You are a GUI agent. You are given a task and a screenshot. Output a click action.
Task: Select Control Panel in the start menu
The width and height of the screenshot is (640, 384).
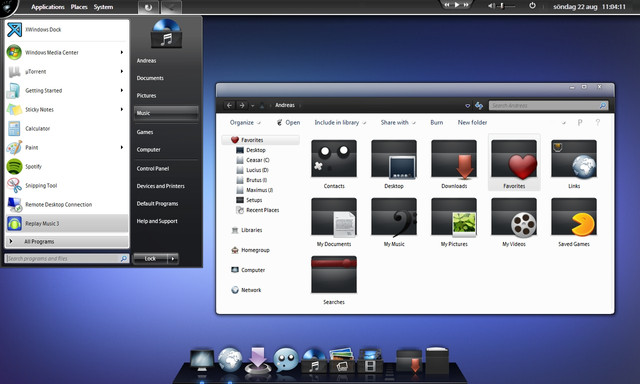153,169
